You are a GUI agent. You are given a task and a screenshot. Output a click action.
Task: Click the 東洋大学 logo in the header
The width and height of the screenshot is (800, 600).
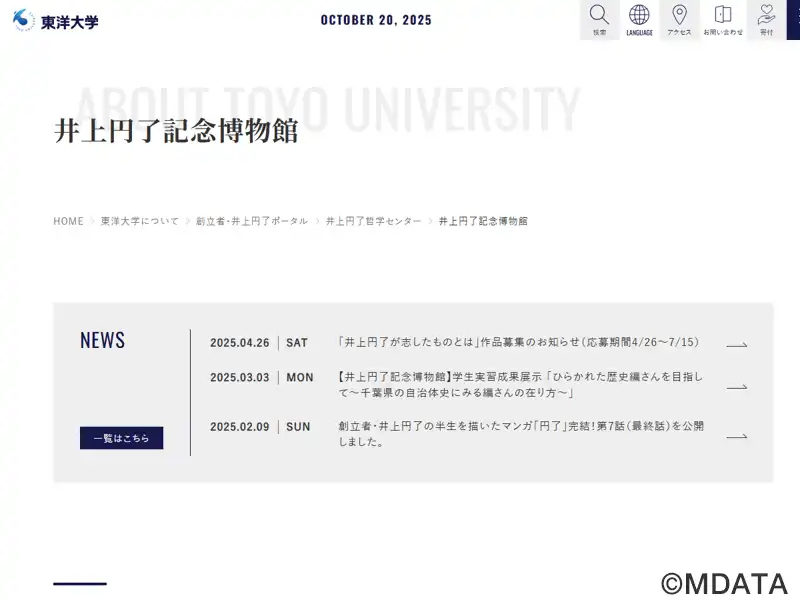tap(56, 21)
